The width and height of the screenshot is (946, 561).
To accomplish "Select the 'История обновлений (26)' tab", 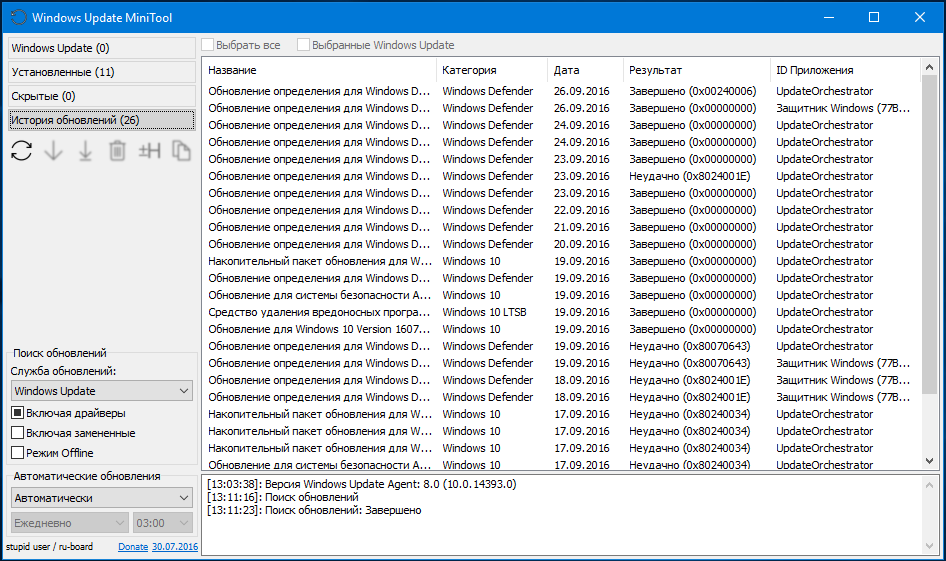I will (x=101, y=120).
